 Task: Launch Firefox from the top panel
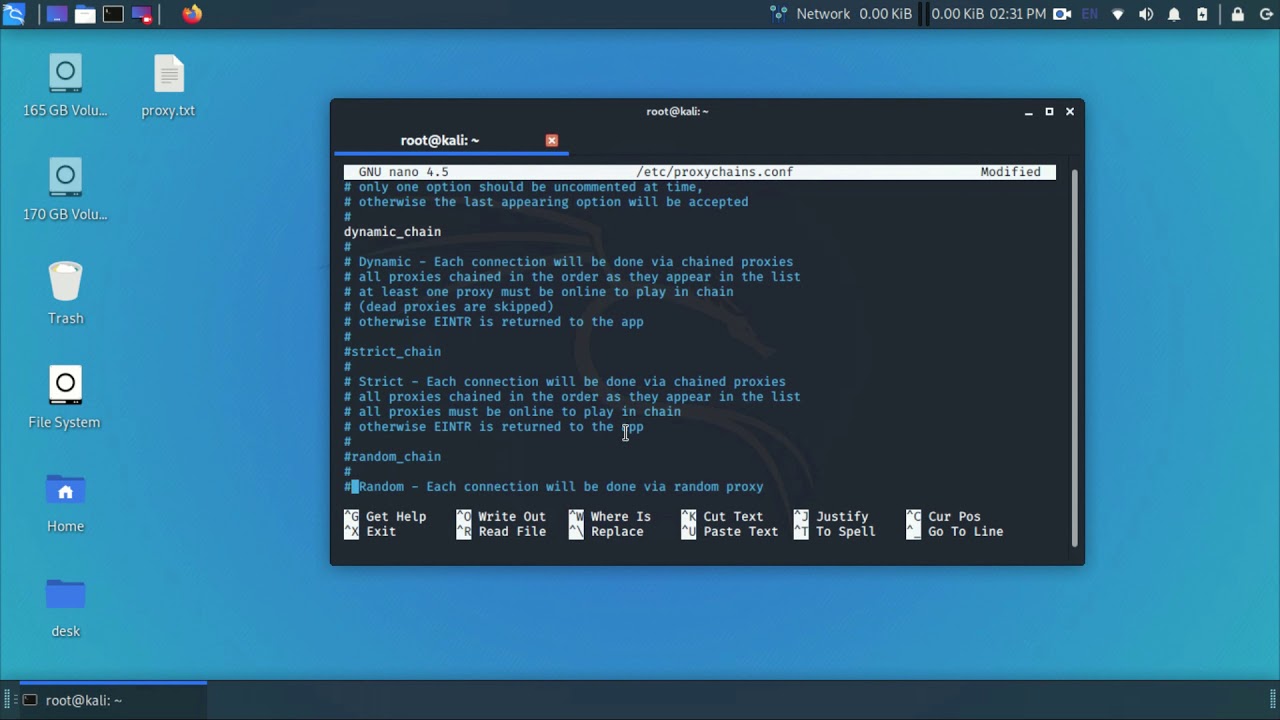coord(192,14)
